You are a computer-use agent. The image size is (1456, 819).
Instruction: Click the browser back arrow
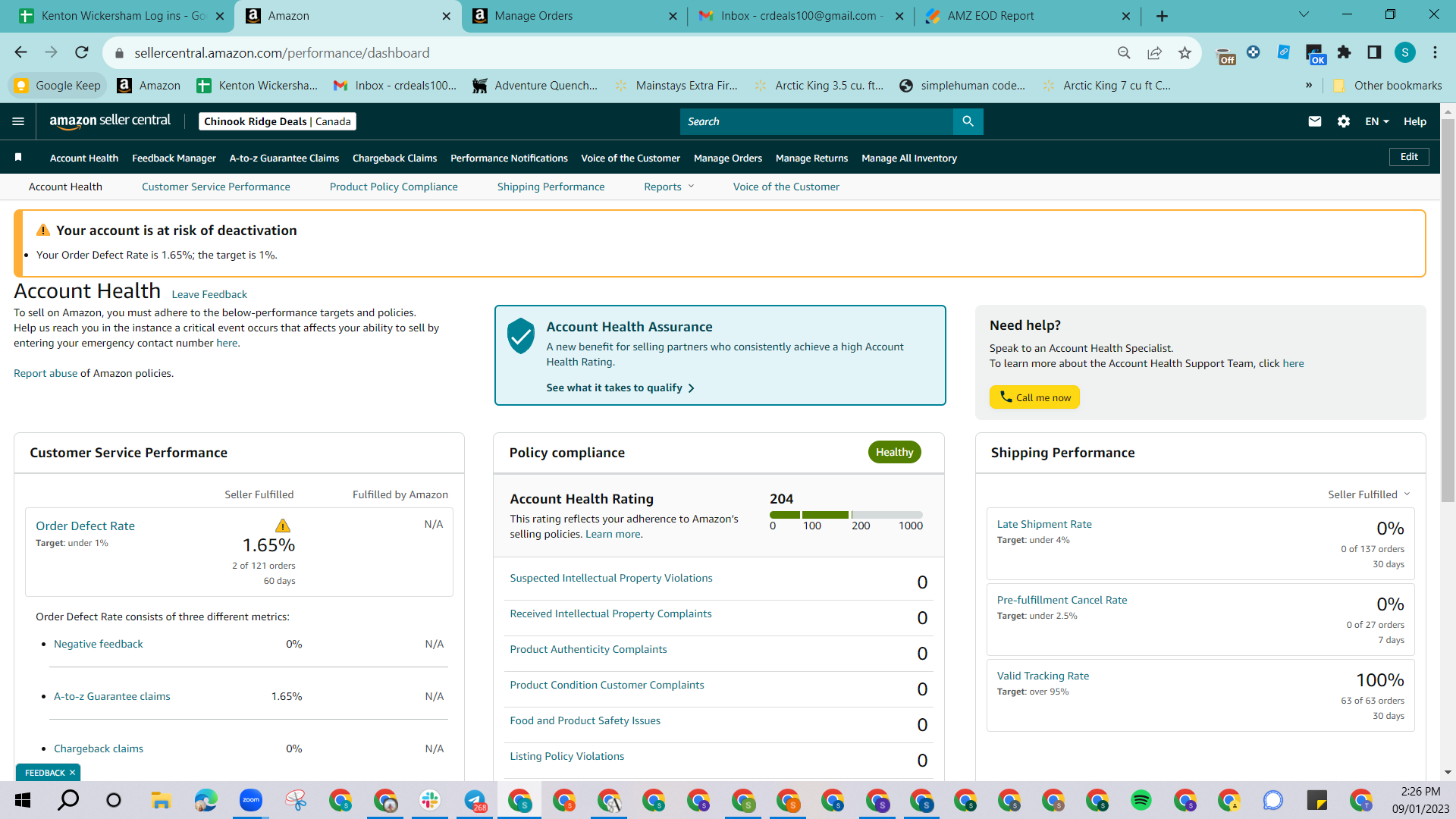point(20,52)
